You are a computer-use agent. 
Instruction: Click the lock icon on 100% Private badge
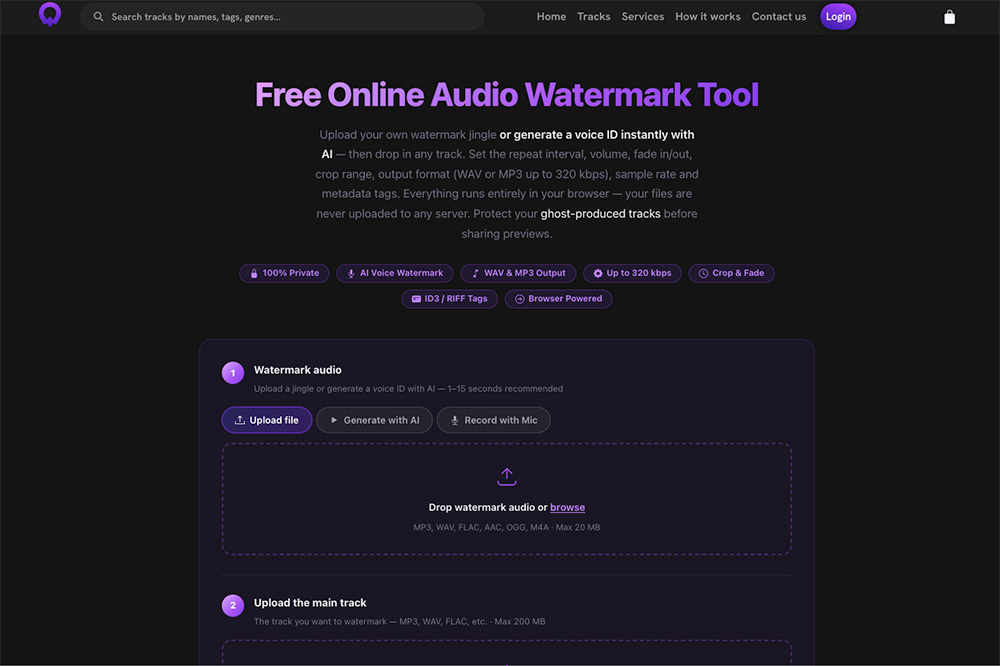tap(253, 273)
